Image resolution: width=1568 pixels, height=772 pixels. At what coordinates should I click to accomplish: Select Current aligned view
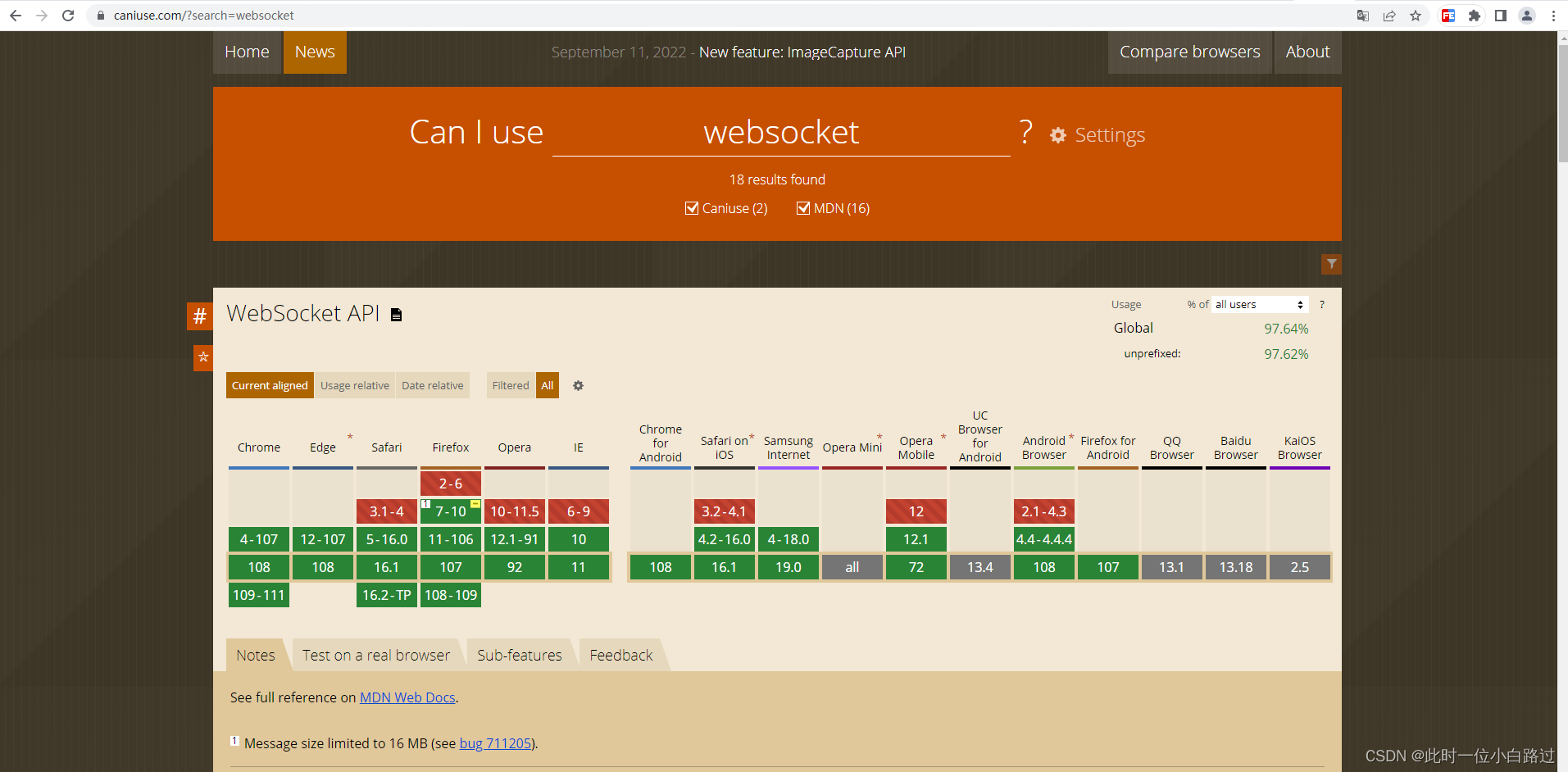[270, 385]
